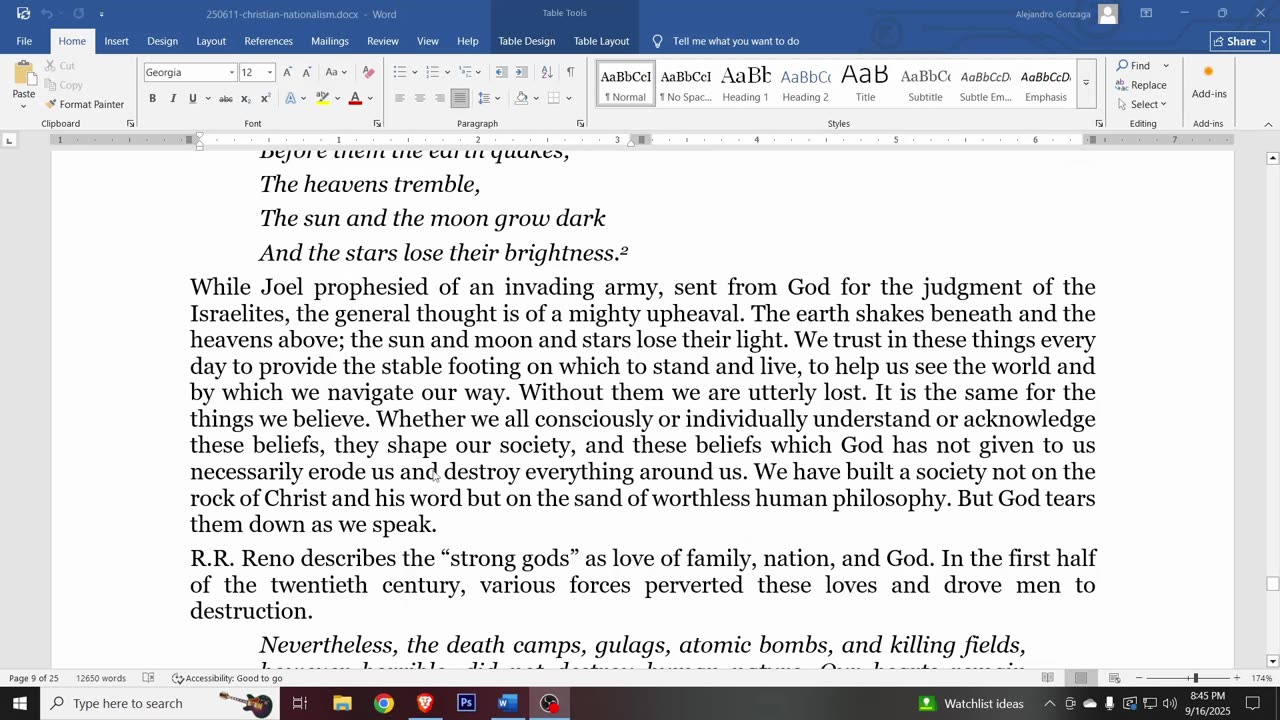Open the font name Georgia dropdown

[x=231, y=72]
